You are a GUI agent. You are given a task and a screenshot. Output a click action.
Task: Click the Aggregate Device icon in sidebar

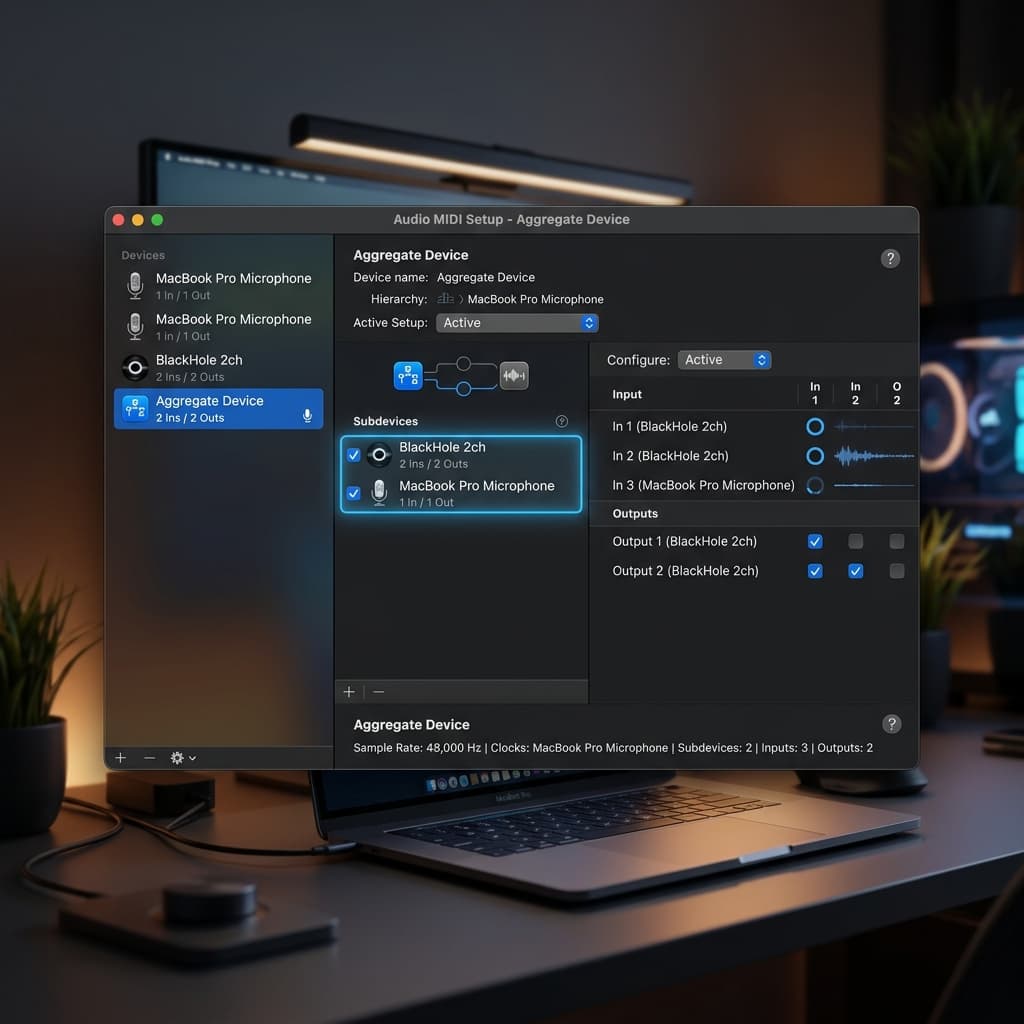point(135,408)
